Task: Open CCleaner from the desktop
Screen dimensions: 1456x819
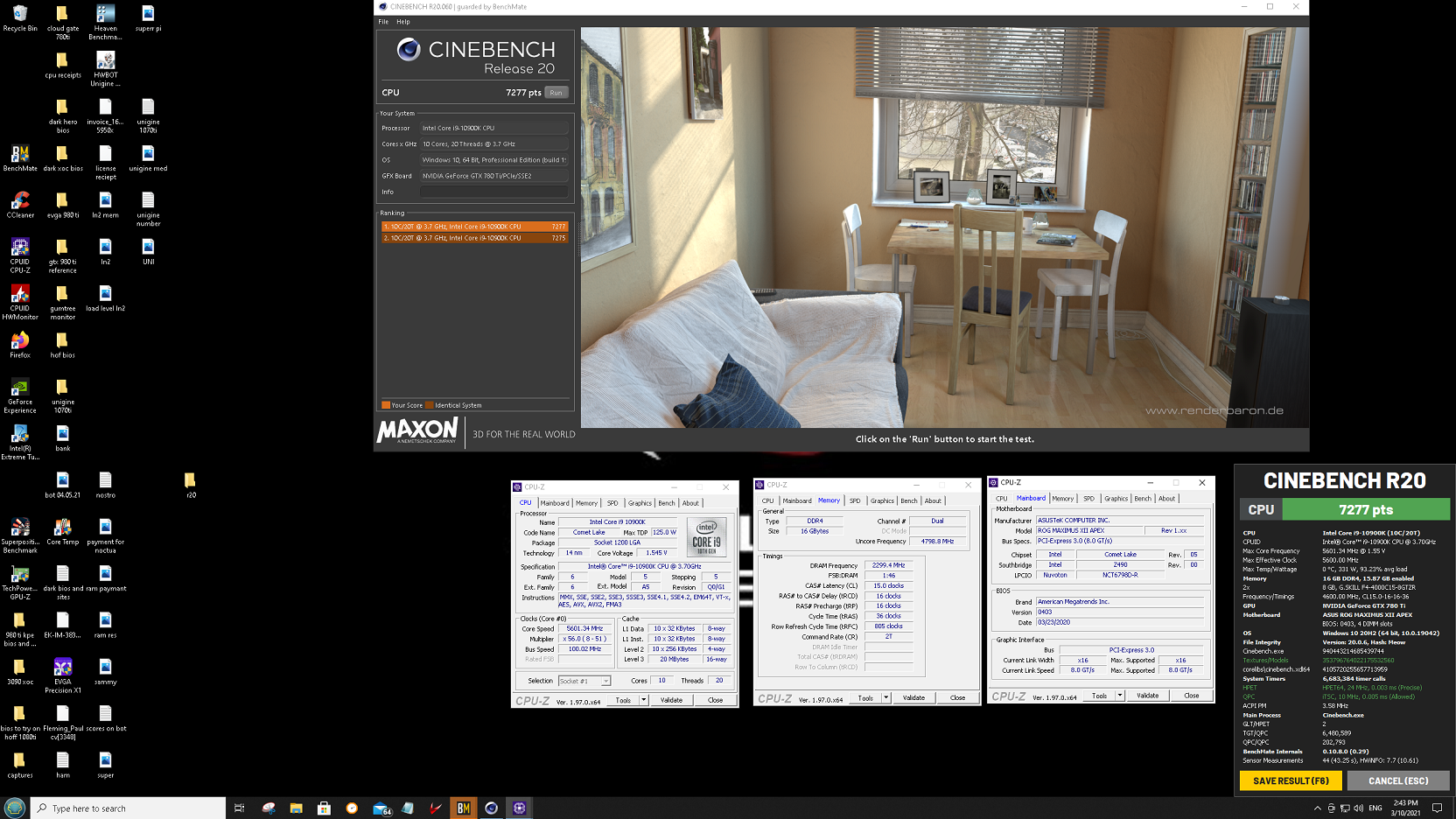Action: click(20, 206)
